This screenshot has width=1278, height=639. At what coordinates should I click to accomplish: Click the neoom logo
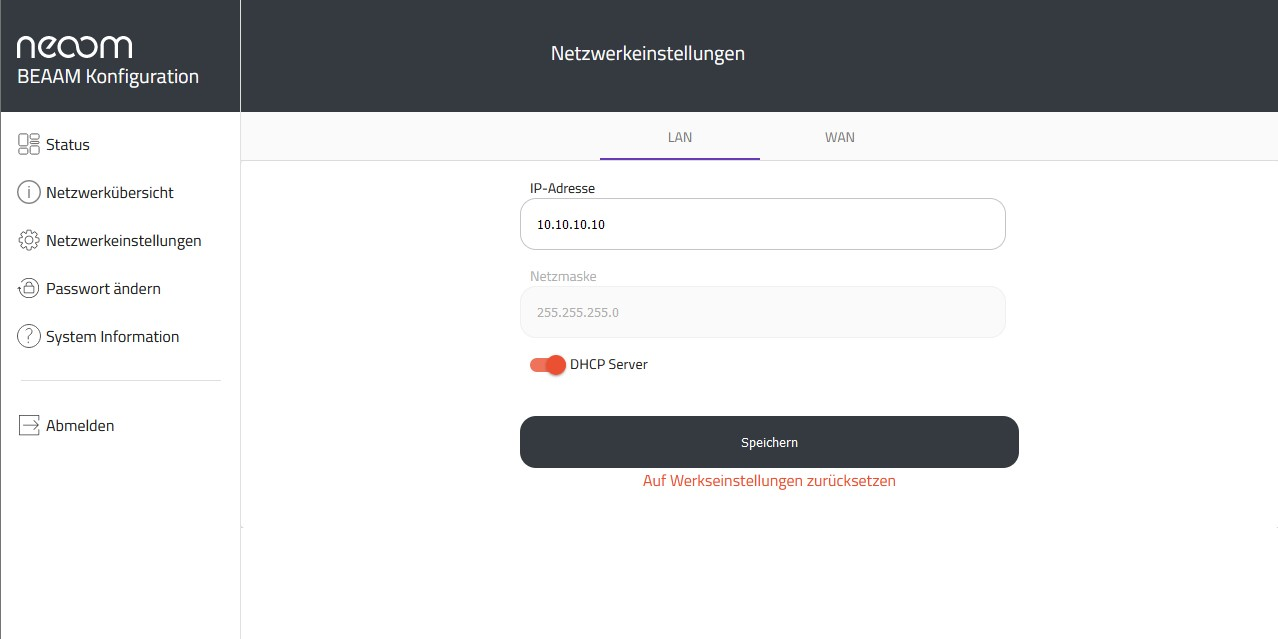tap(74, 46)
